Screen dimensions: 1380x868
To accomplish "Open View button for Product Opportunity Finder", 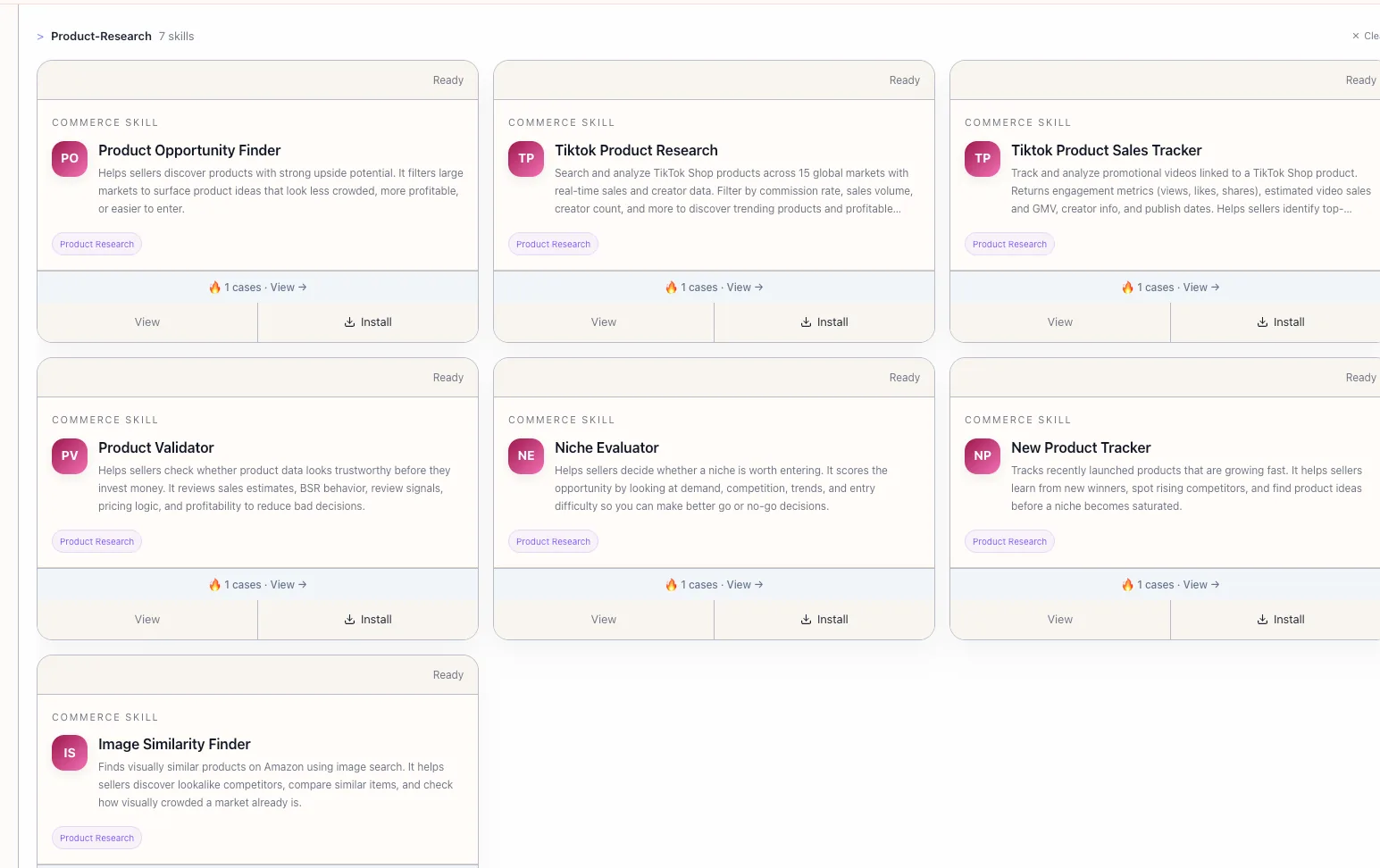I will point(147,322).
